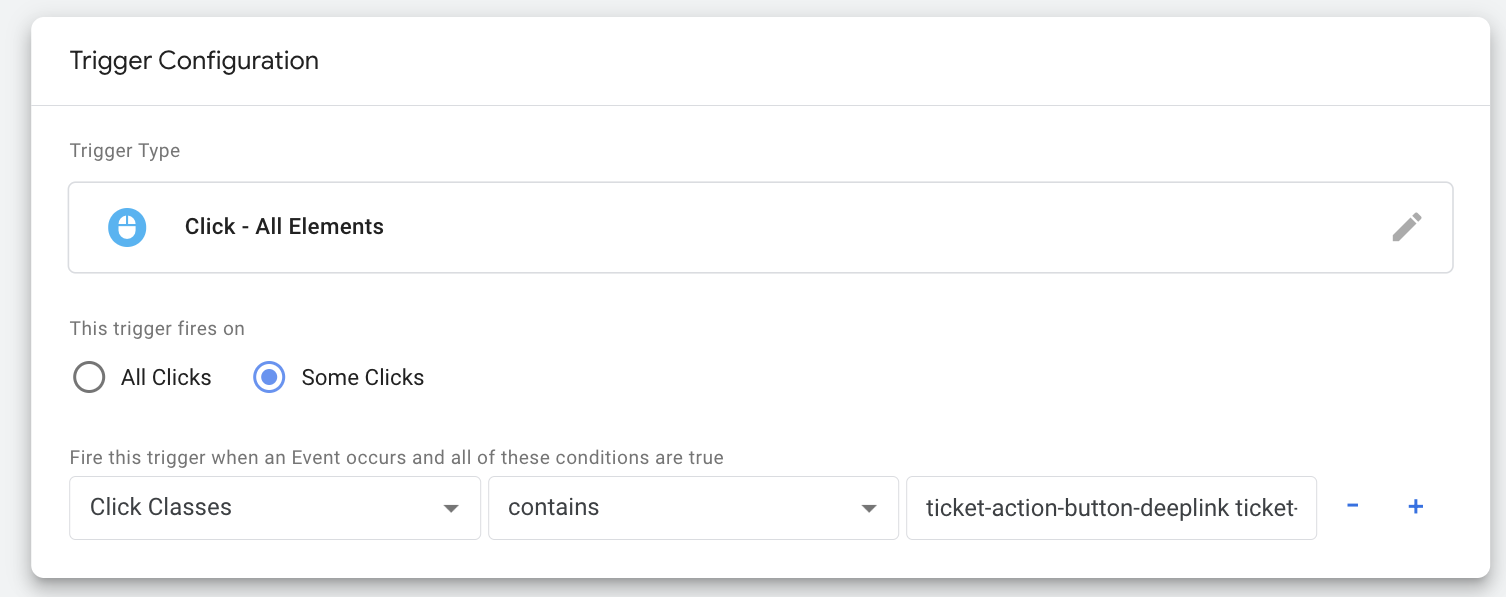1506x597 pixels.
Task: Remove condition row with the minus icon
Action: (x=1352, y=506)
